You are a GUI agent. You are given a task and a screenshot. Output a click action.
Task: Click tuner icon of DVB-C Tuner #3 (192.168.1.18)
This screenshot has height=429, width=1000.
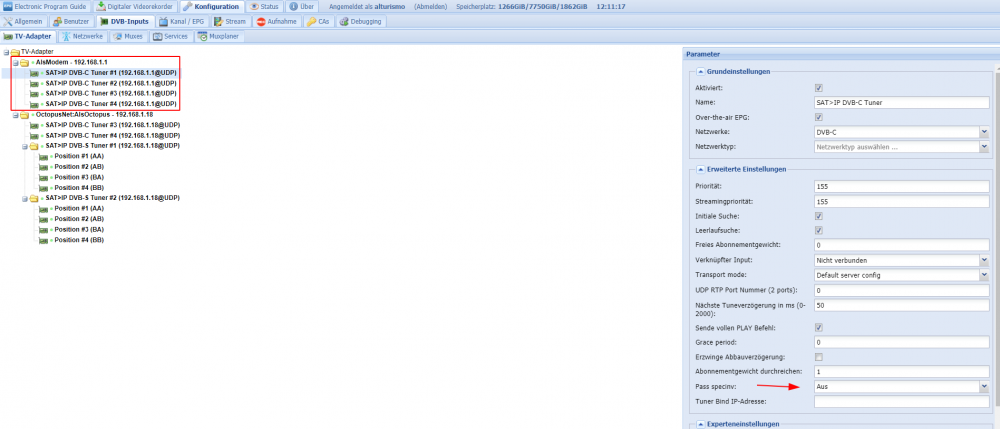tap(34, 125)
